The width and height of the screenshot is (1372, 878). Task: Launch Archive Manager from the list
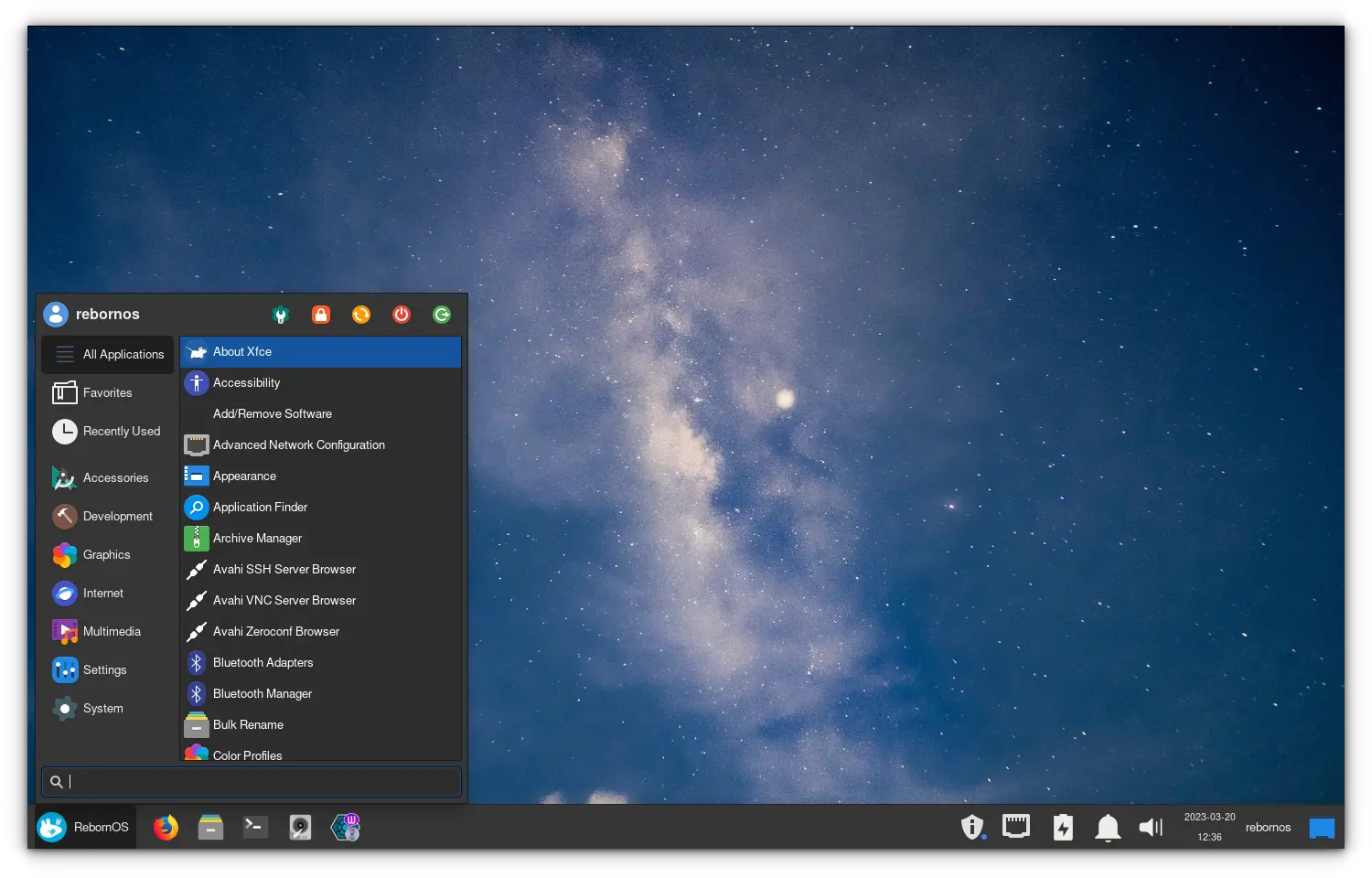click(x=257, y=539)
